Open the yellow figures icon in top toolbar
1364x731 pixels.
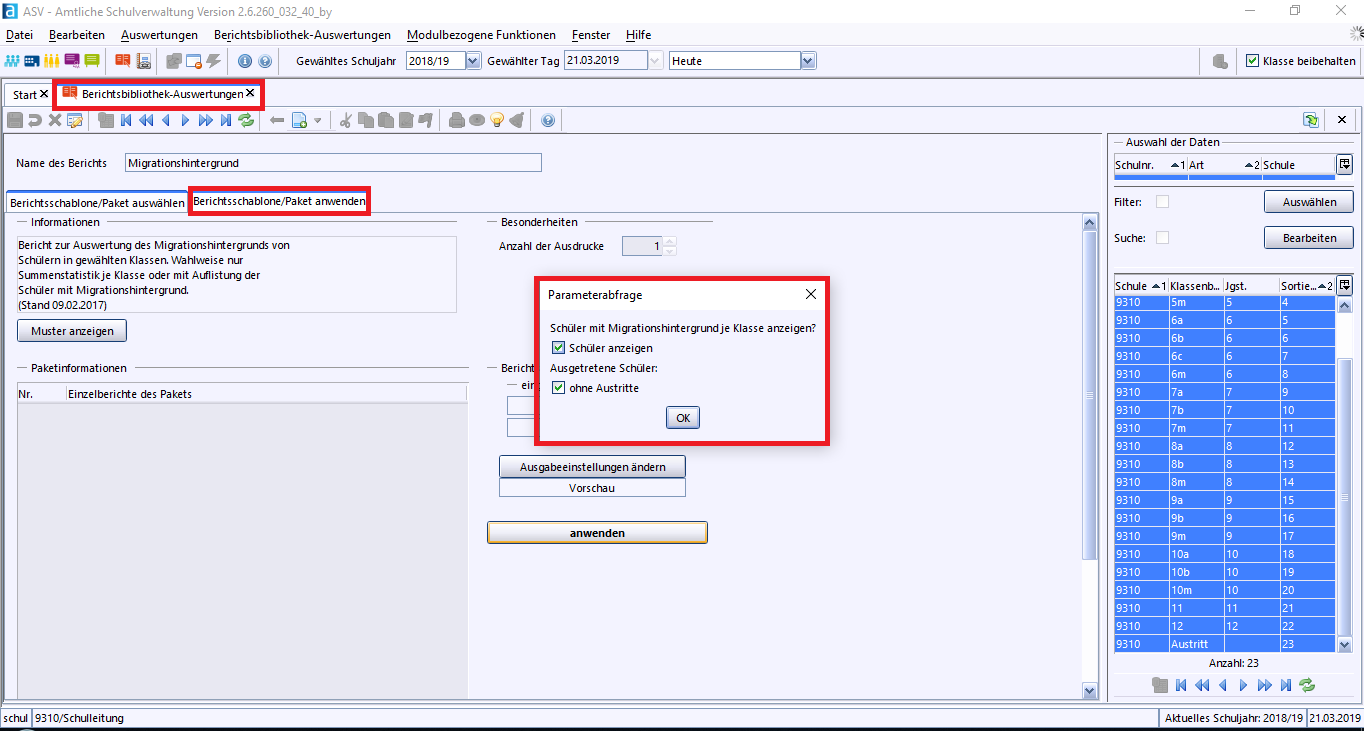[52, 61]
